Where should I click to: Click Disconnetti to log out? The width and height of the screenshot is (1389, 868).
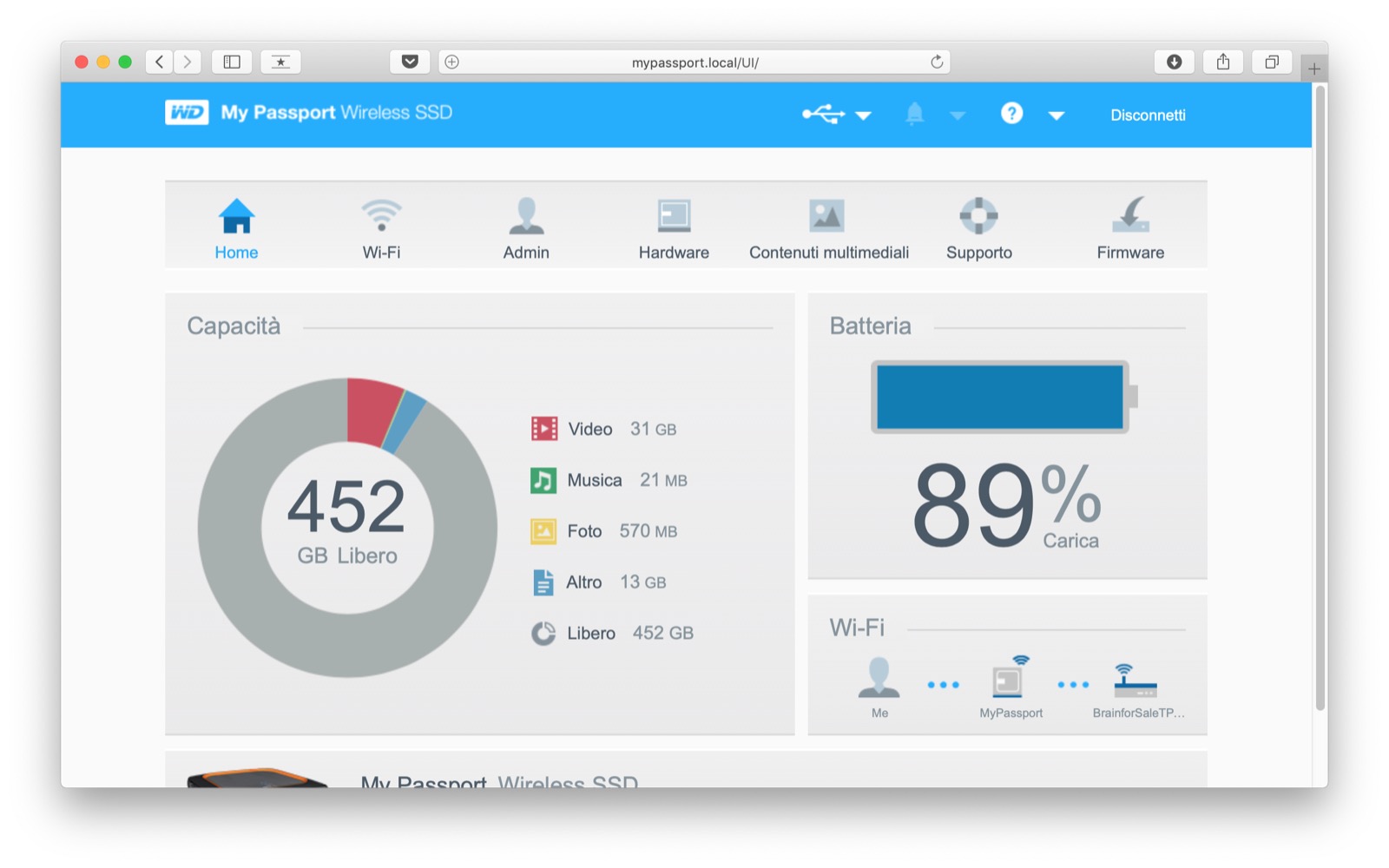(1148, 115)
